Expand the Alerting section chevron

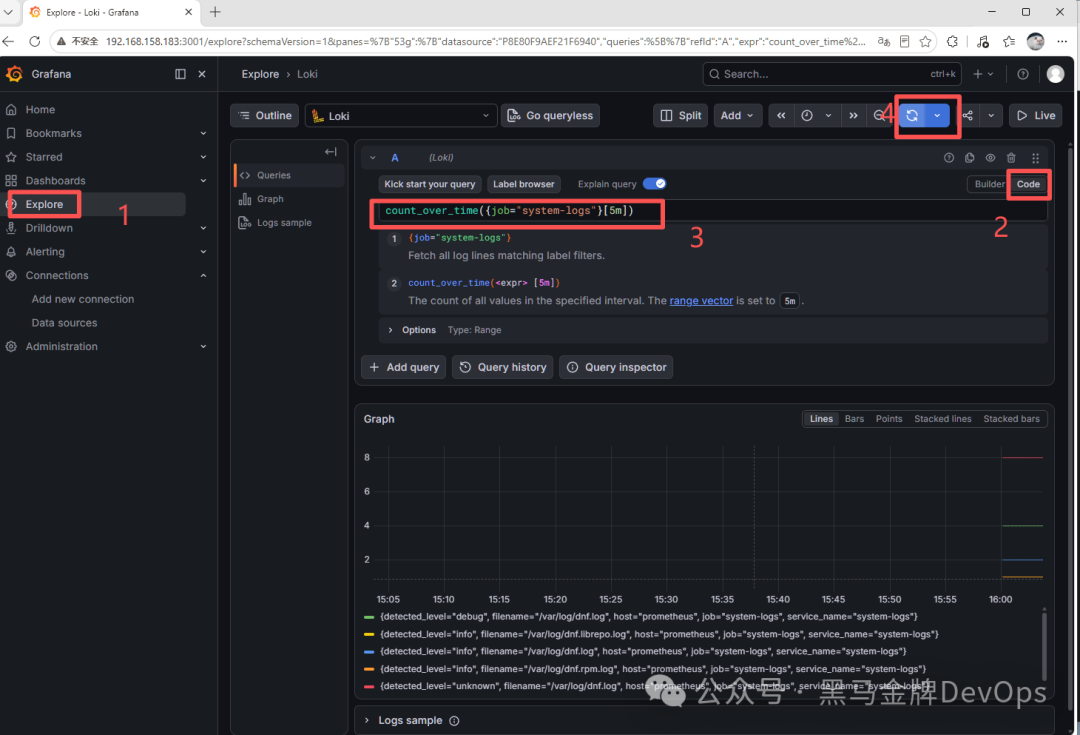click(x=203, y=251)
